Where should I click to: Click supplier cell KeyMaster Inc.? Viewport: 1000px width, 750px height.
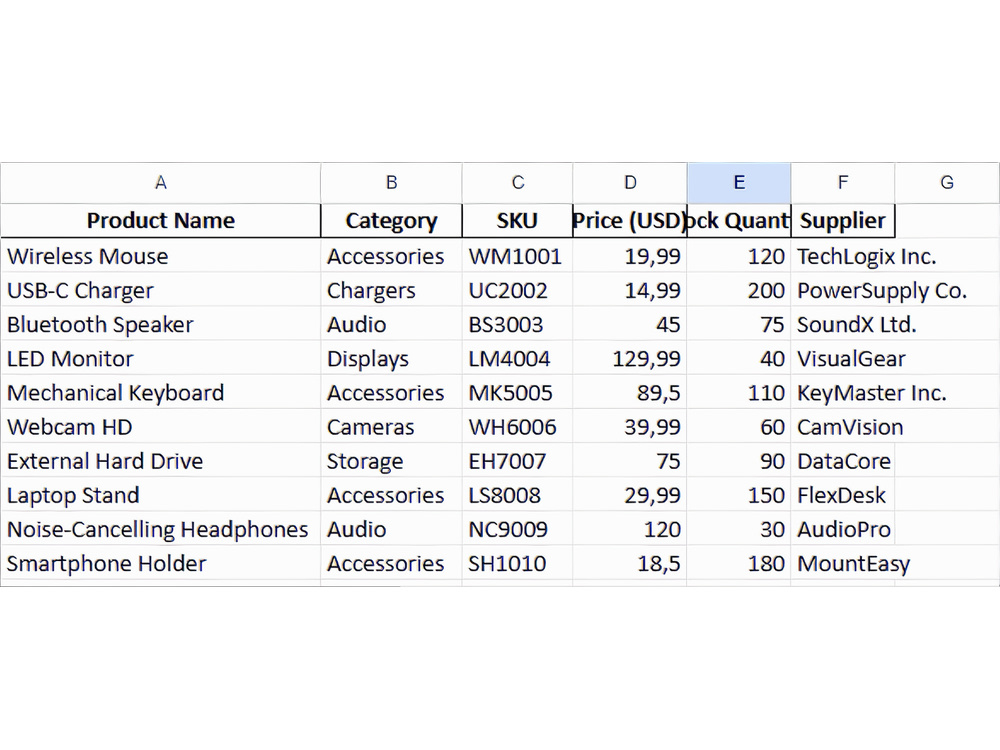click(x=843, y=393)
